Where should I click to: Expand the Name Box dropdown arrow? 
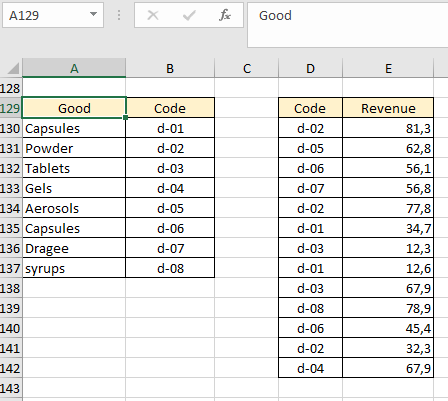(94, 14)
